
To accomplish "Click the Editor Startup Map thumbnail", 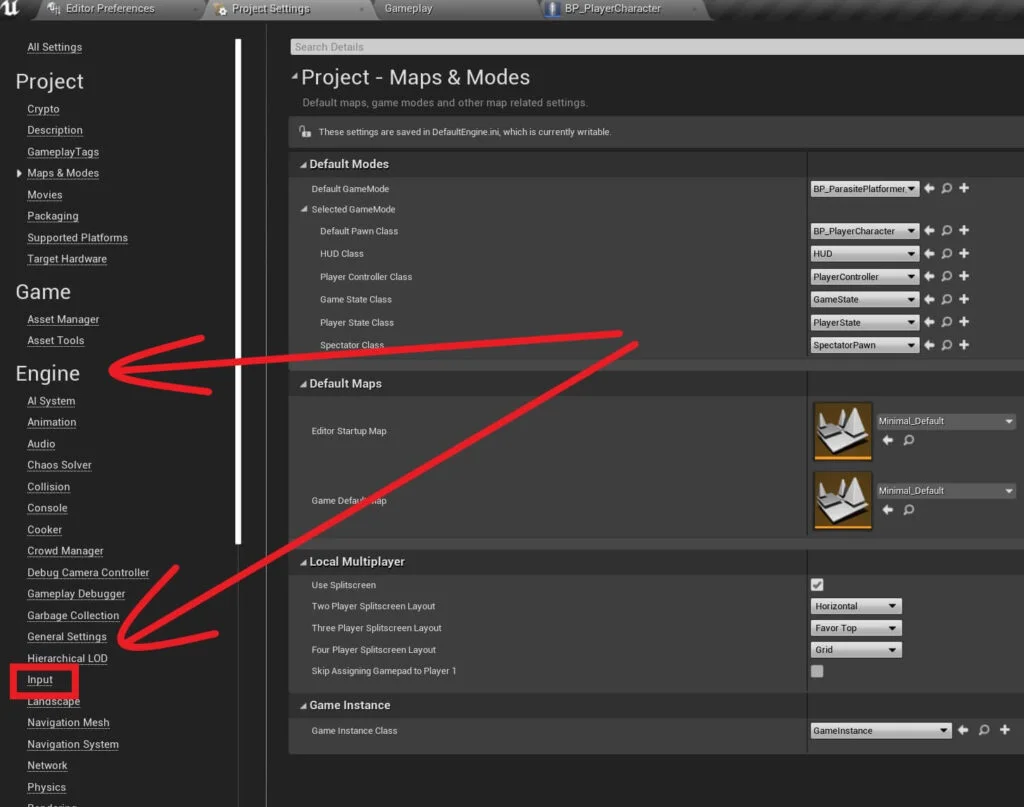I will (842, 431).
